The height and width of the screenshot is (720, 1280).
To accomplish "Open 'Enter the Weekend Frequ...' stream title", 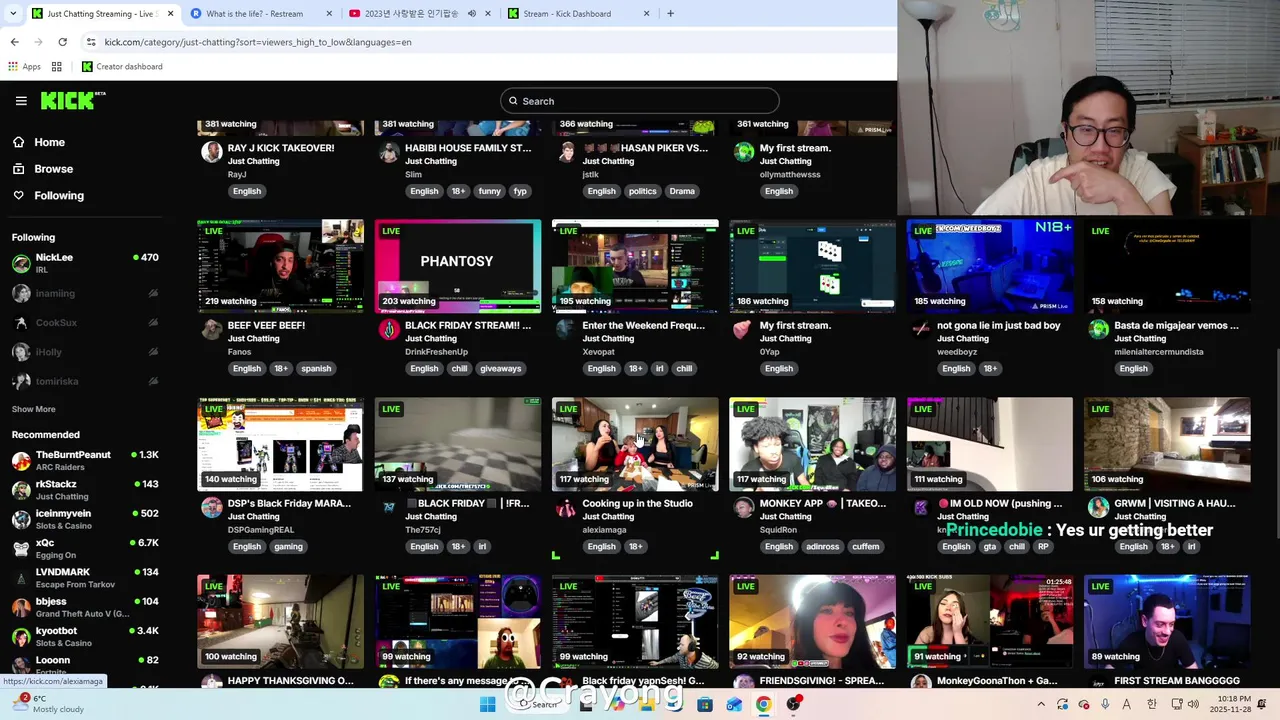I will (x=643, y=325).
